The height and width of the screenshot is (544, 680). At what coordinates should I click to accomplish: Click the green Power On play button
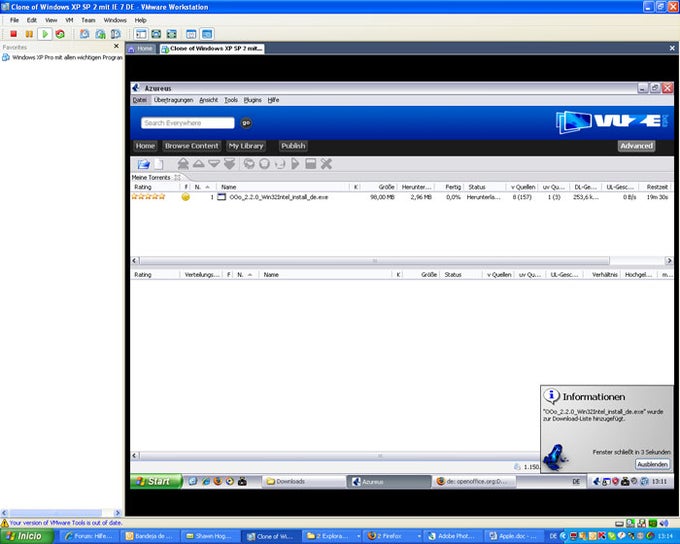point(45,34)
